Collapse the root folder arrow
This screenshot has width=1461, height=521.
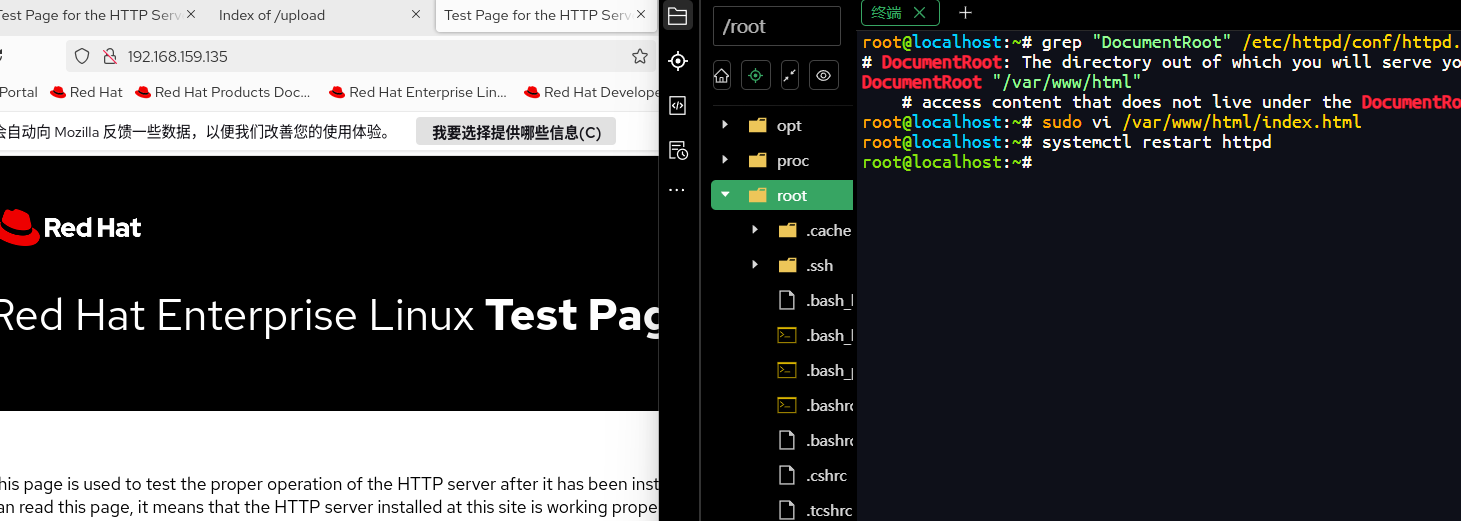click(725, 196)
